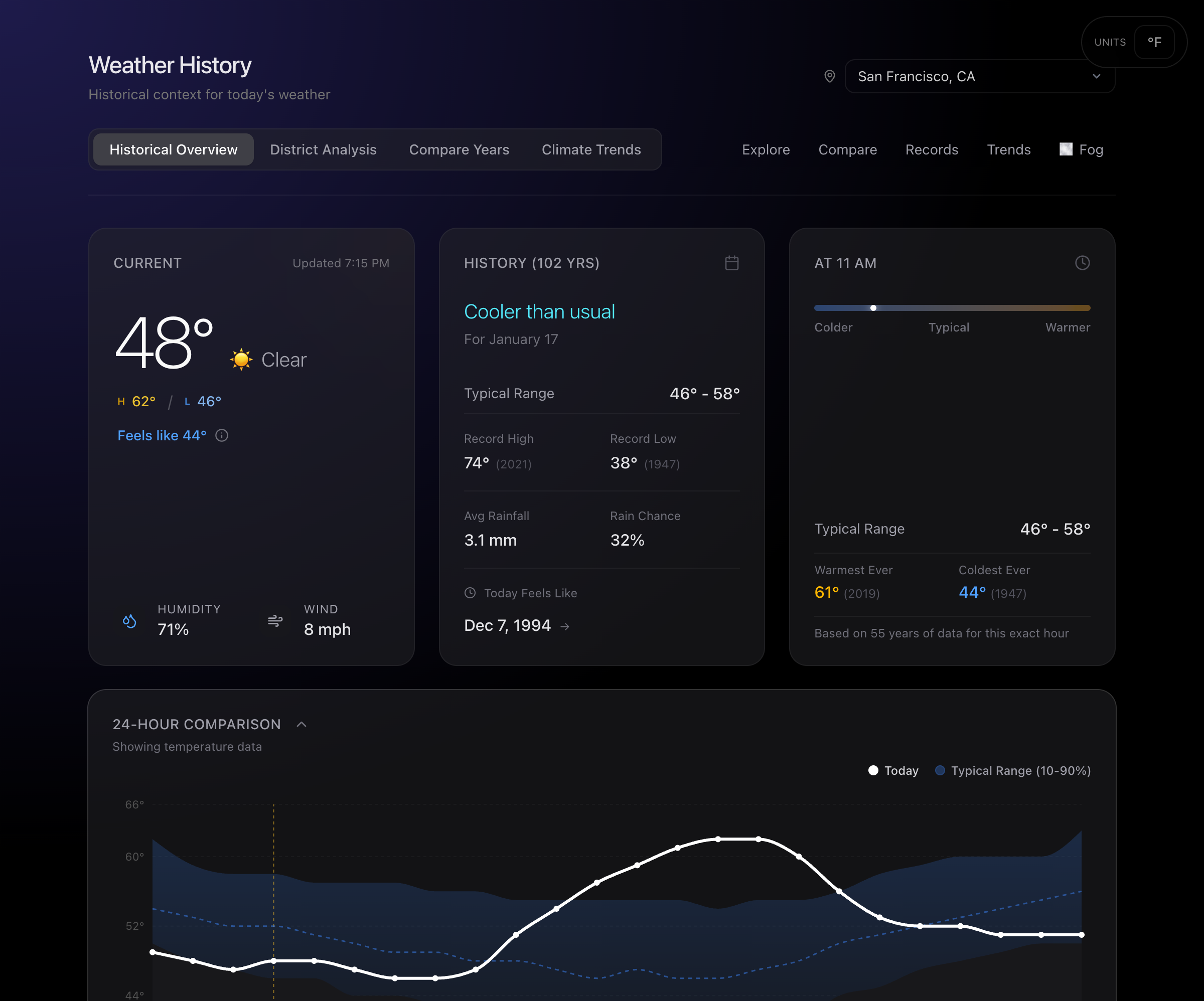Click the info icon next to Feels like 44°

tap(222, 436)
